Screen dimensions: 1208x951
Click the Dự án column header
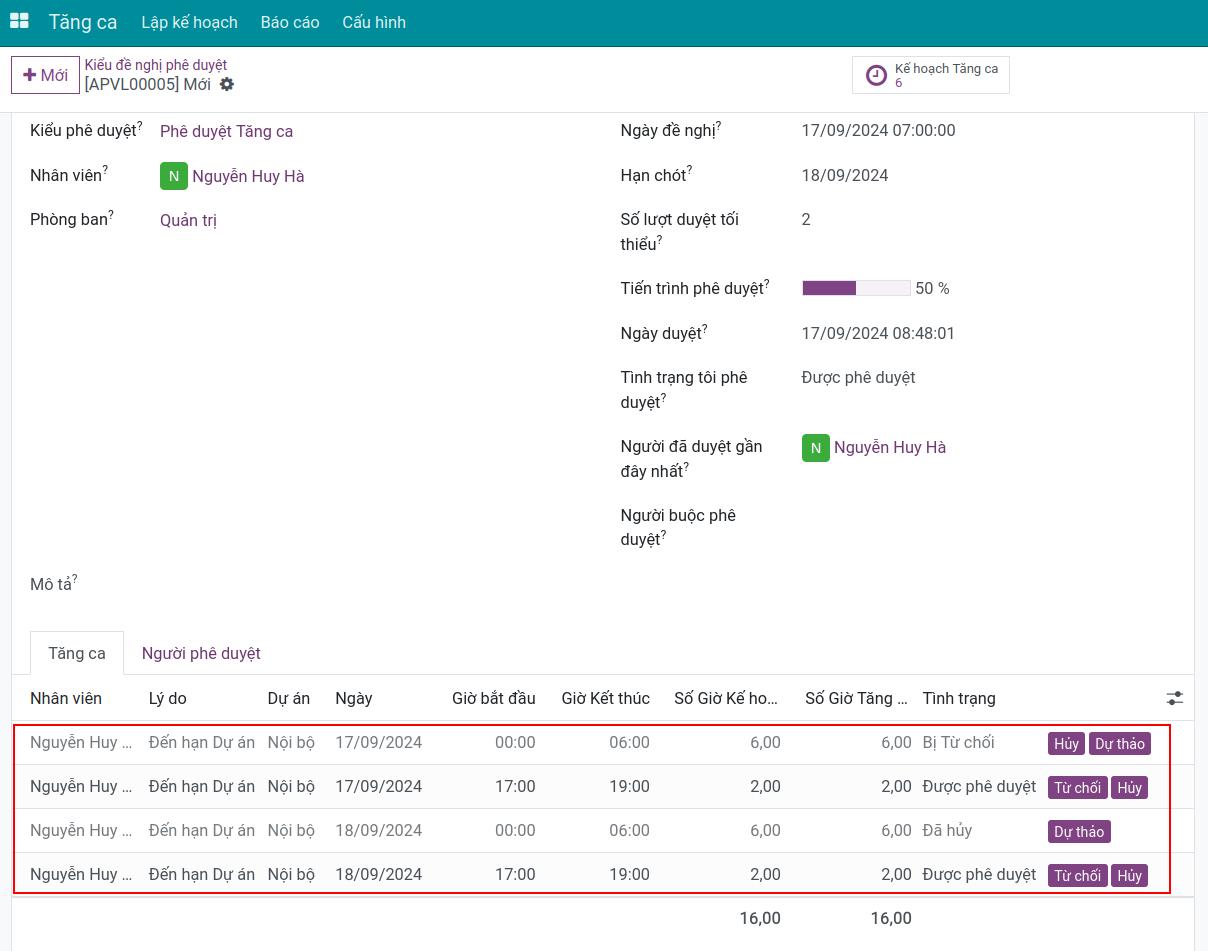click(289, 698)
